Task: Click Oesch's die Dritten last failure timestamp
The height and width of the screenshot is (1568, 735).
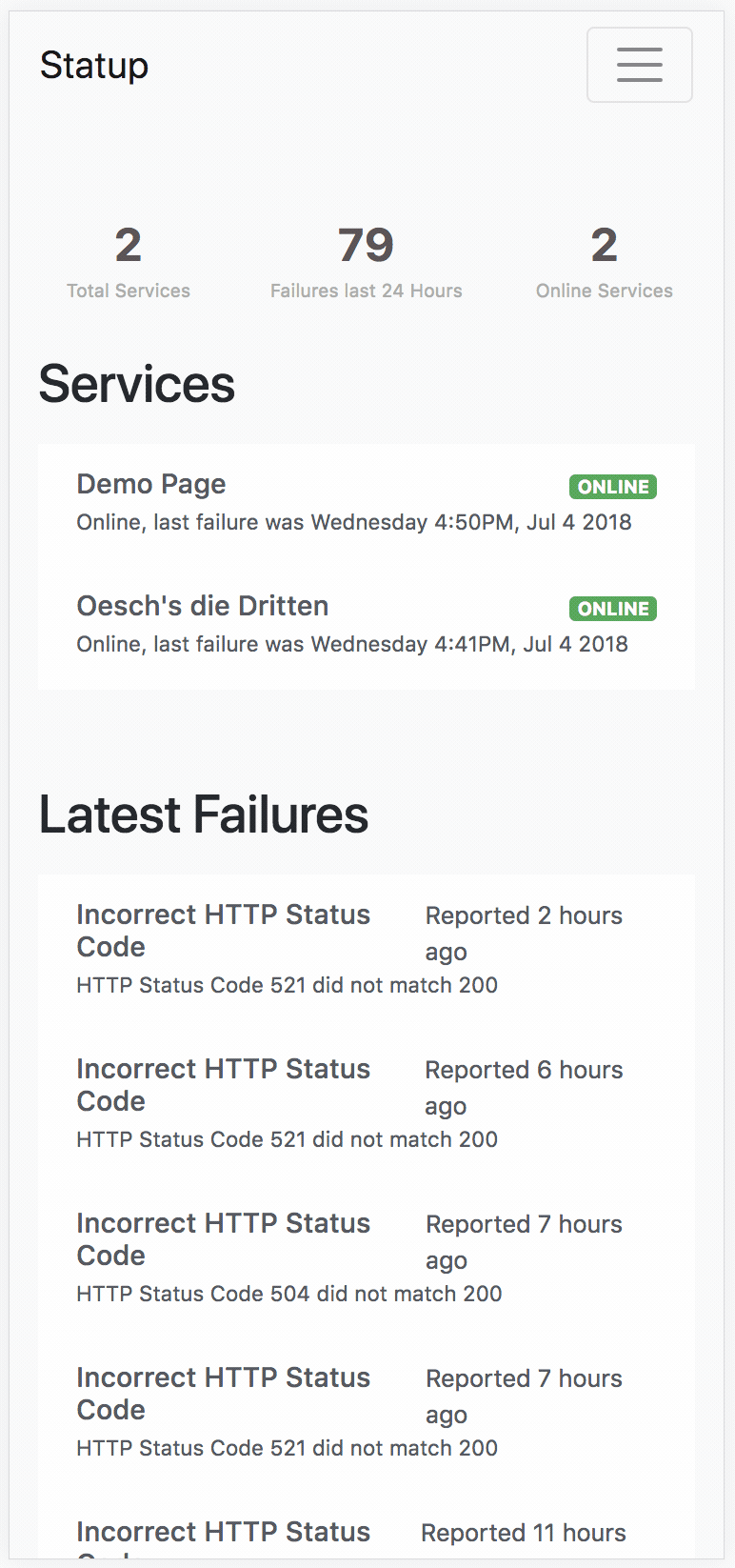Action: [x=352, y=644]
